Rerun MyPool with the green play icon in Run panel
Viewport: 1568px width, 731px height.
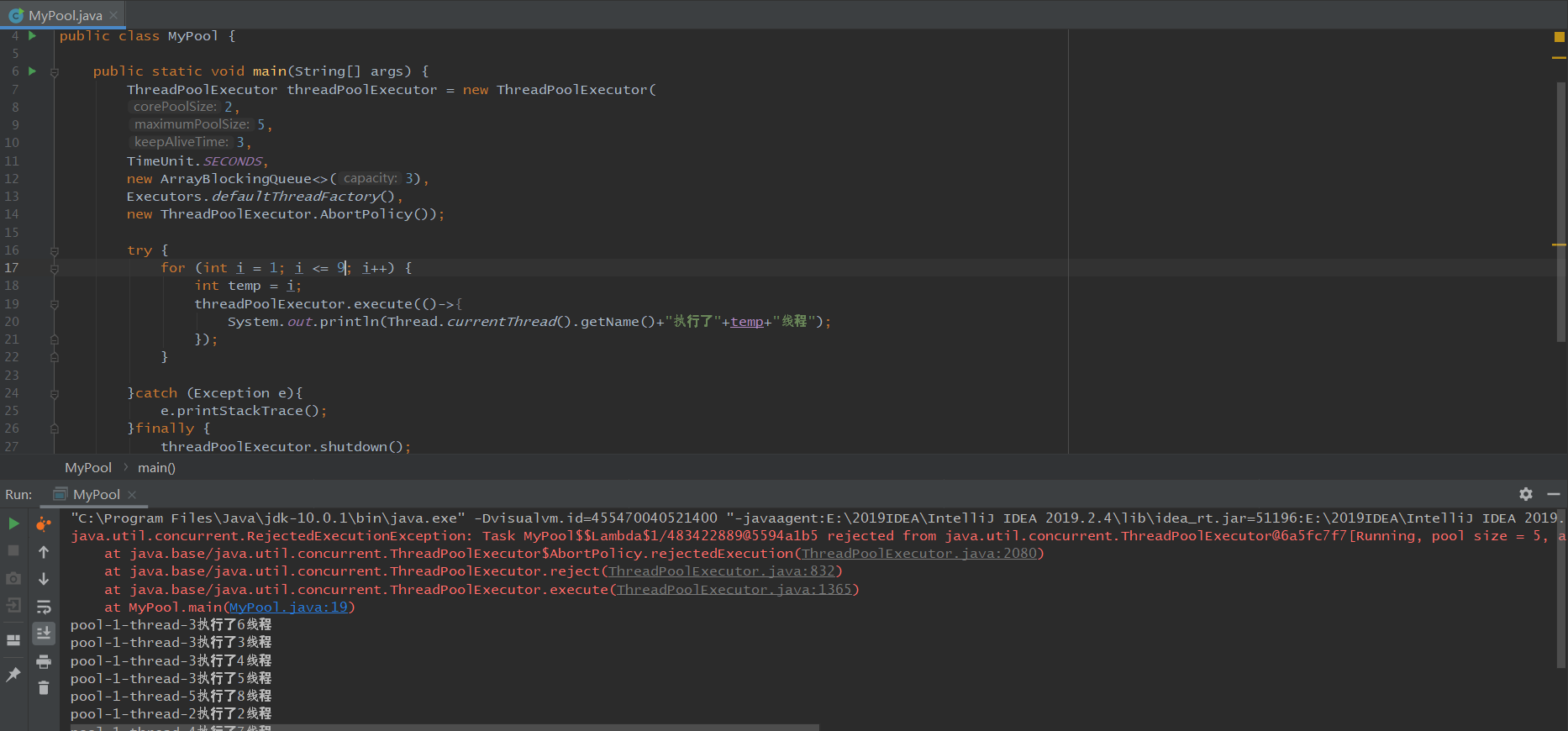13,523
